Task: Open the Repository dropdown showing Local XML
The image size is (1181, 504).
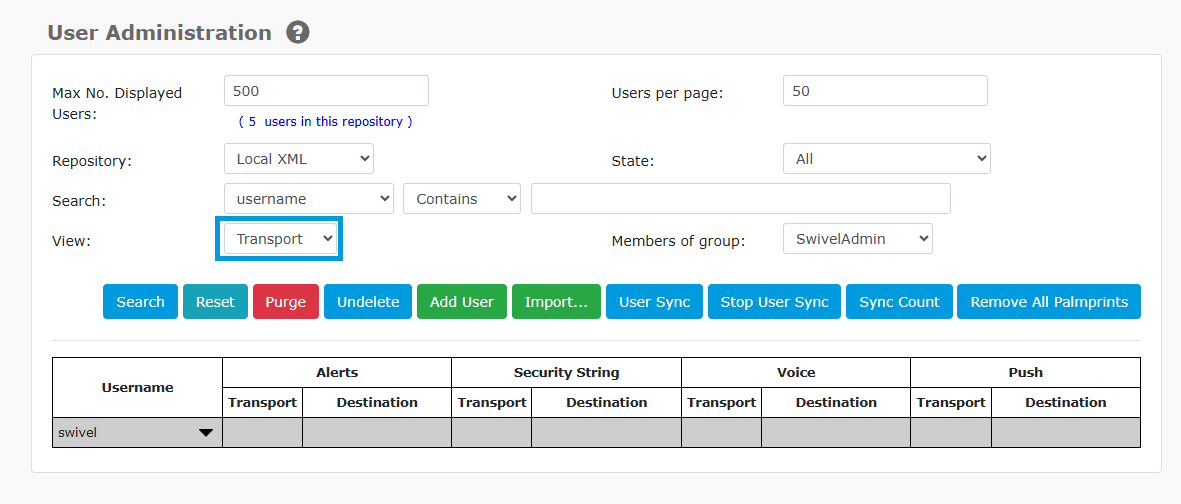Action: 299,159
